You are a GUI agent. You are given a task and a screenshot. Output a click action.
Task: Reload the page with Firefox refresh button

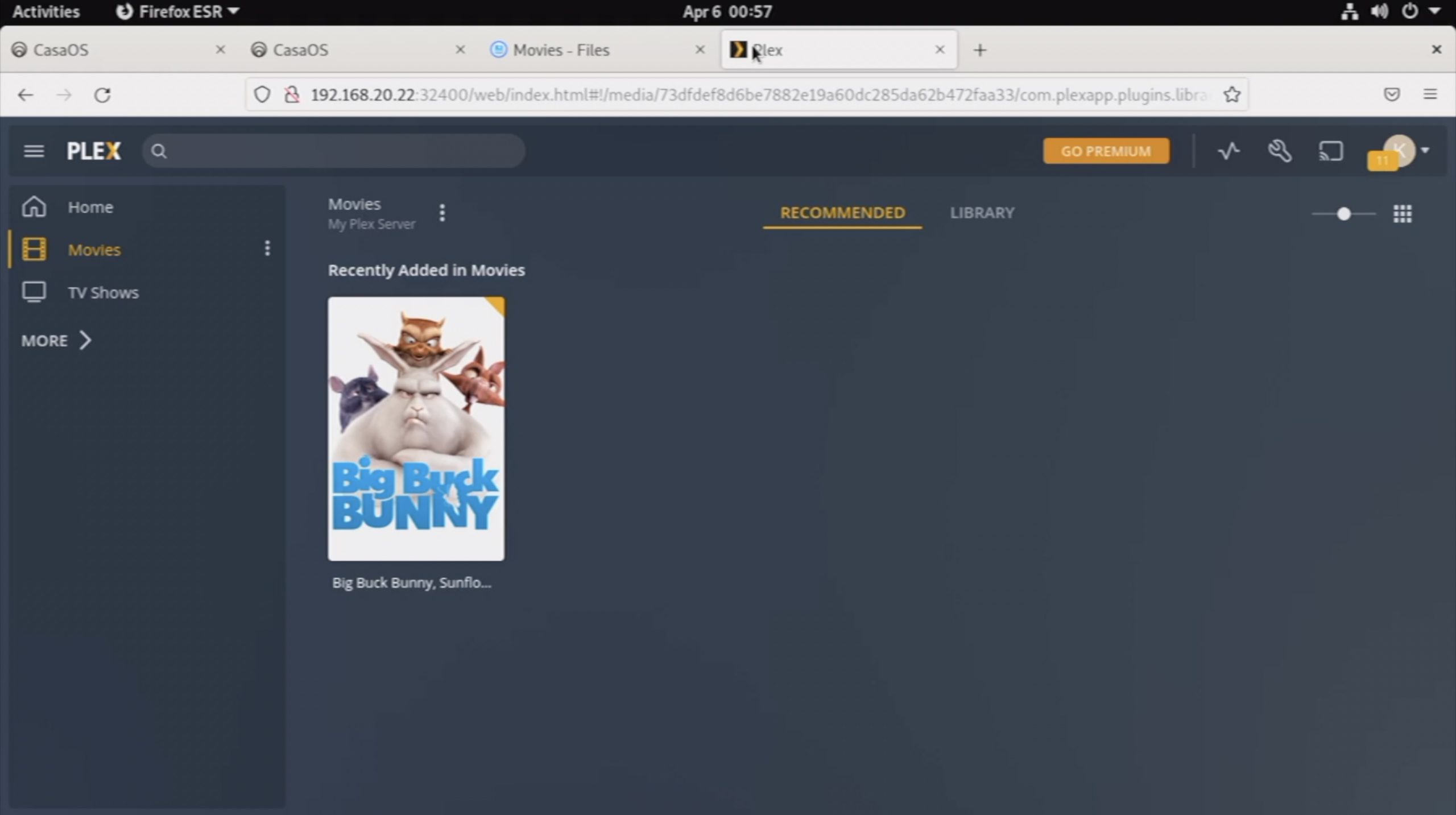pos(102,94)
